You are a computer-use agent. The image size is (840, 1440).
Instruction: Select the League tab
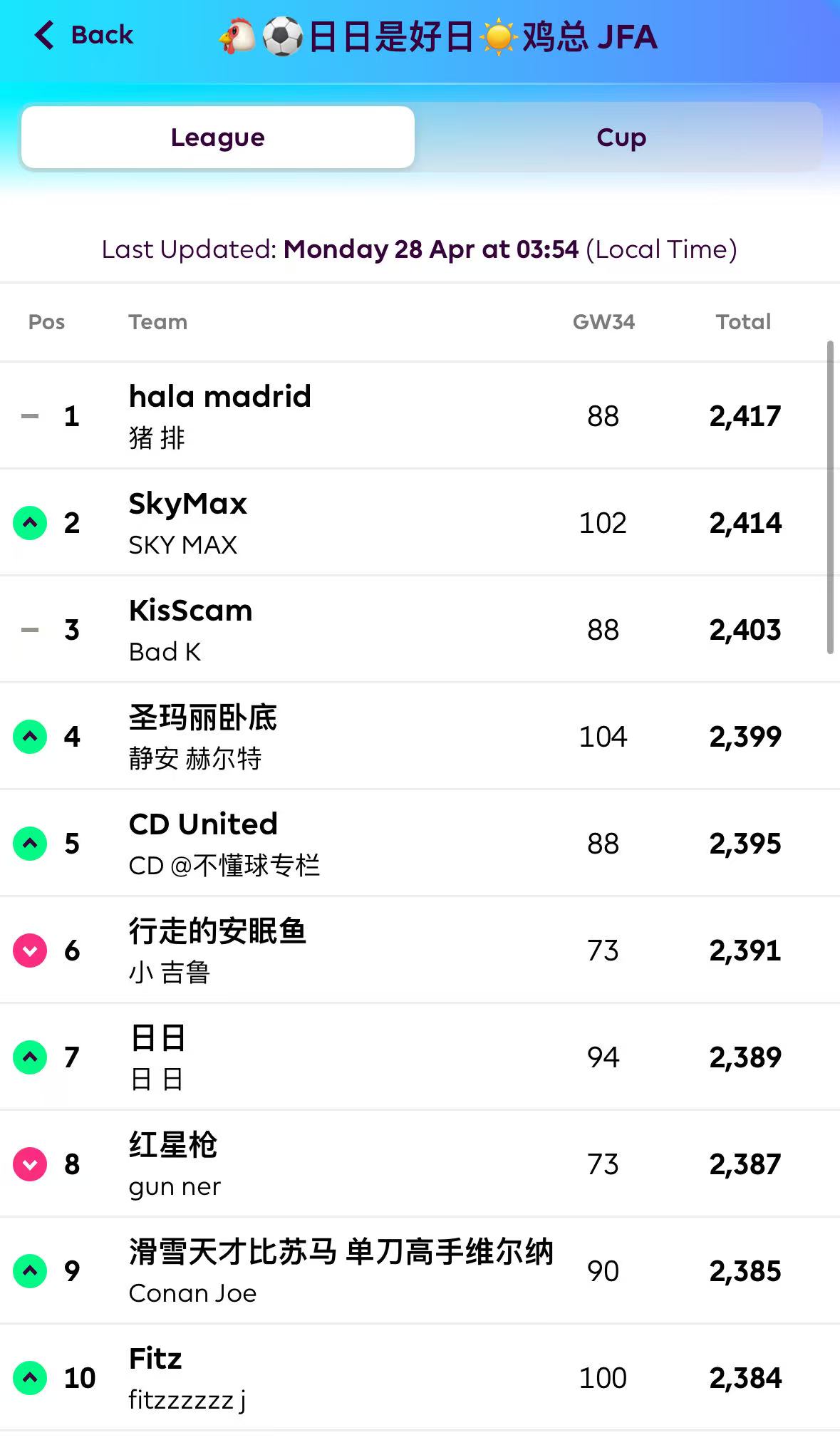(x=218, y=138)
